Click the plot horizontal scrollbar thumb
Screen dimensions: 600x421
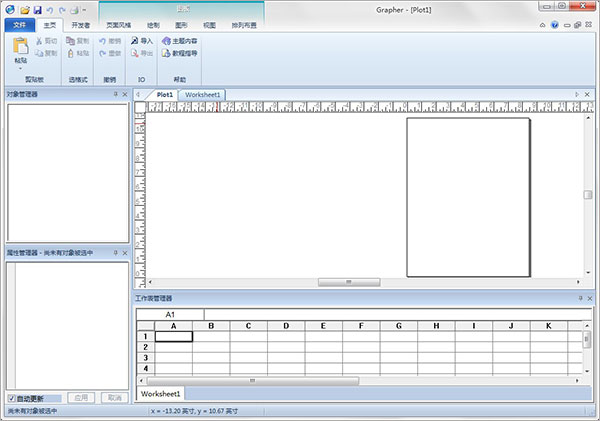pos(348,282)
